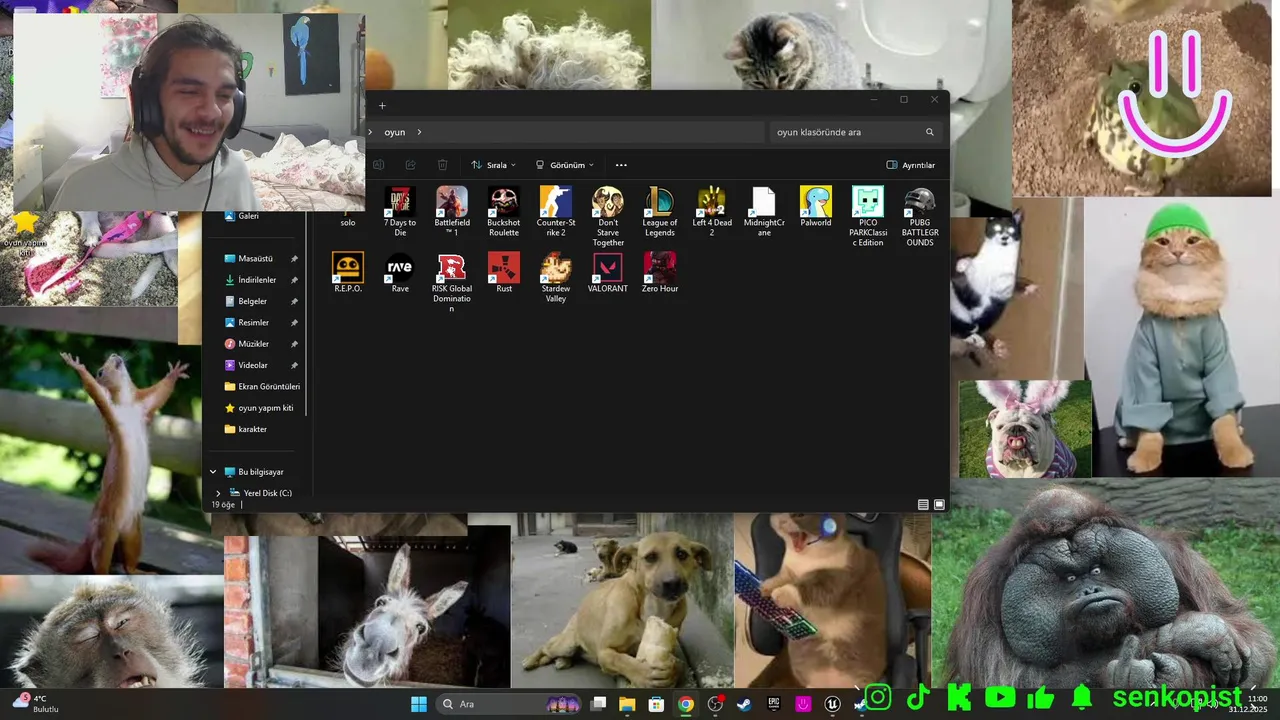
Task: Open the Sırala sort dropdown
Action: (494, 165)
